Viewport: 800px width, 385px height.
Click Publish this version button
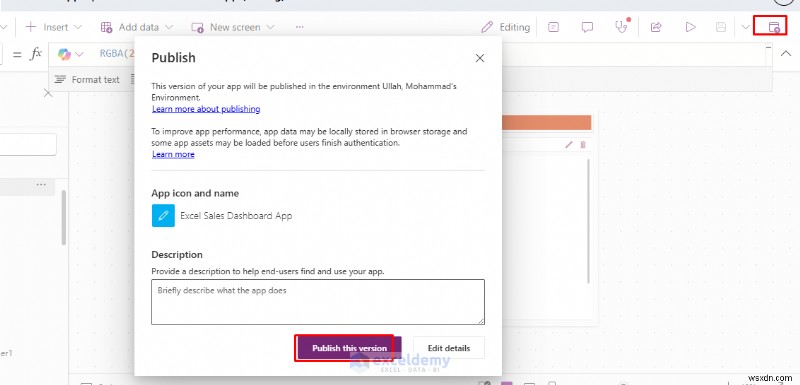pyautogui.click(x=349, y=348)
